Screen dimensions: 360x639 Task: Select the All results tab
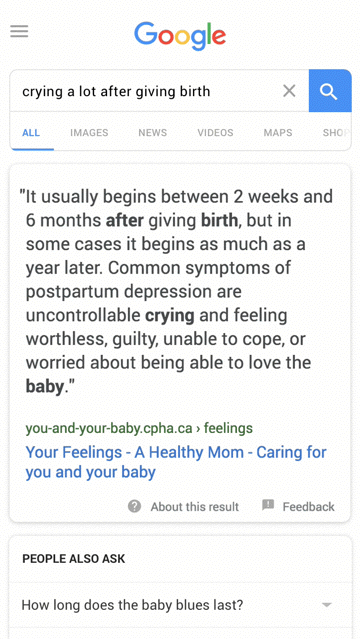(31, 132)
